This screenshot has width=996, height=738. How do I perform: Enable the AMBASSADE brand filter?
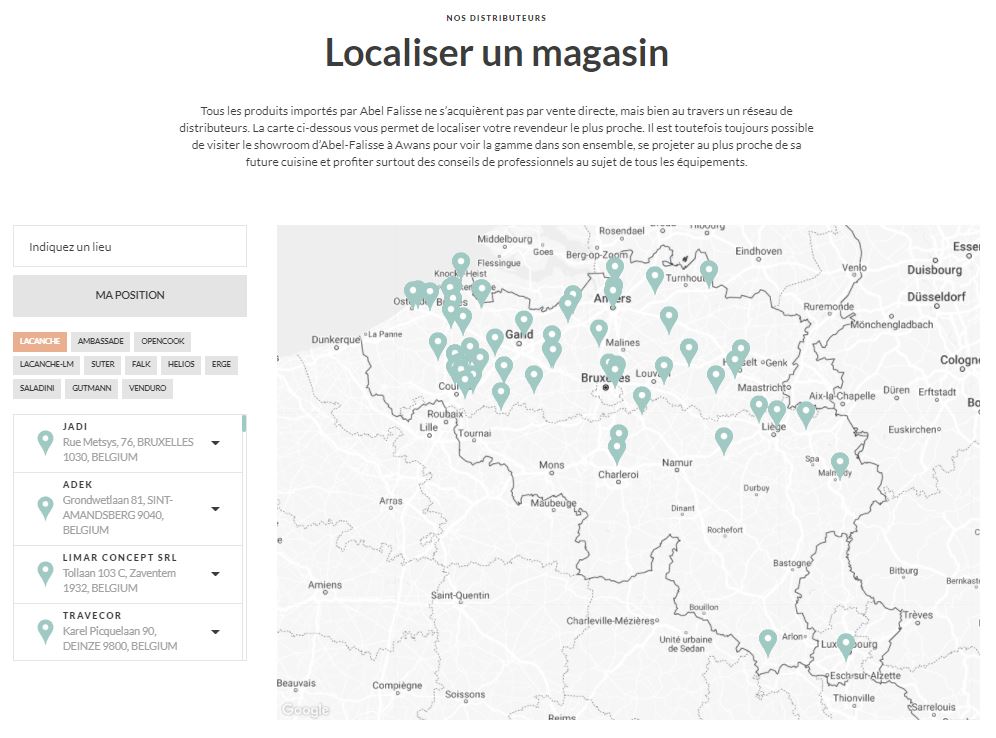click(x=100, y=341)
